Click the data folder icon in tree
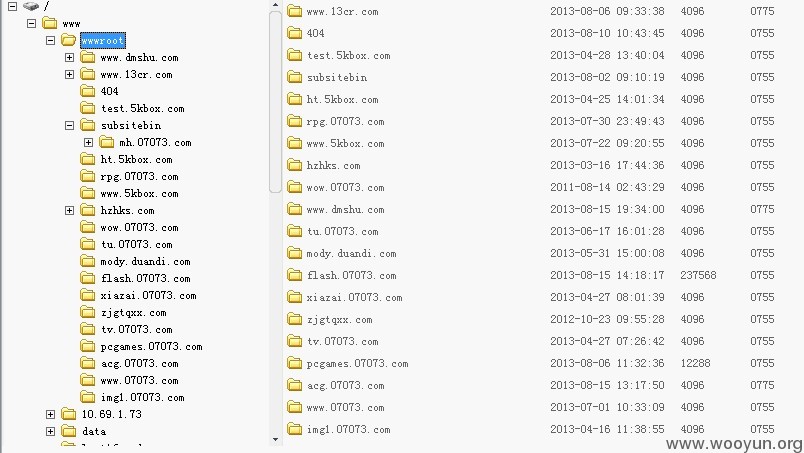804x453 pixels. pos(68,431)
